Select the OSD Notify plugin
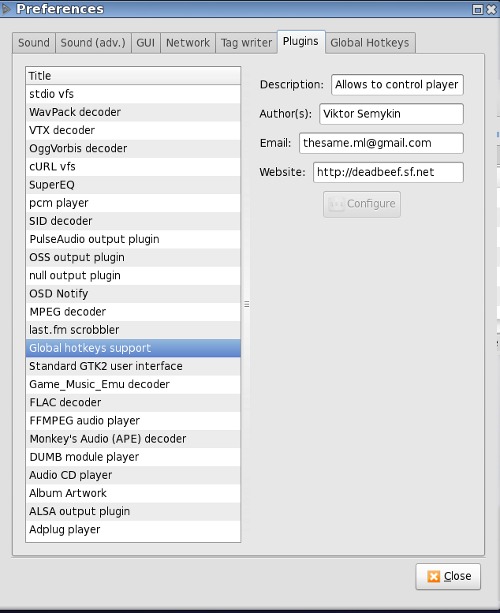The height and width of the screenshot is (613, 500). [x=133, y=294]
